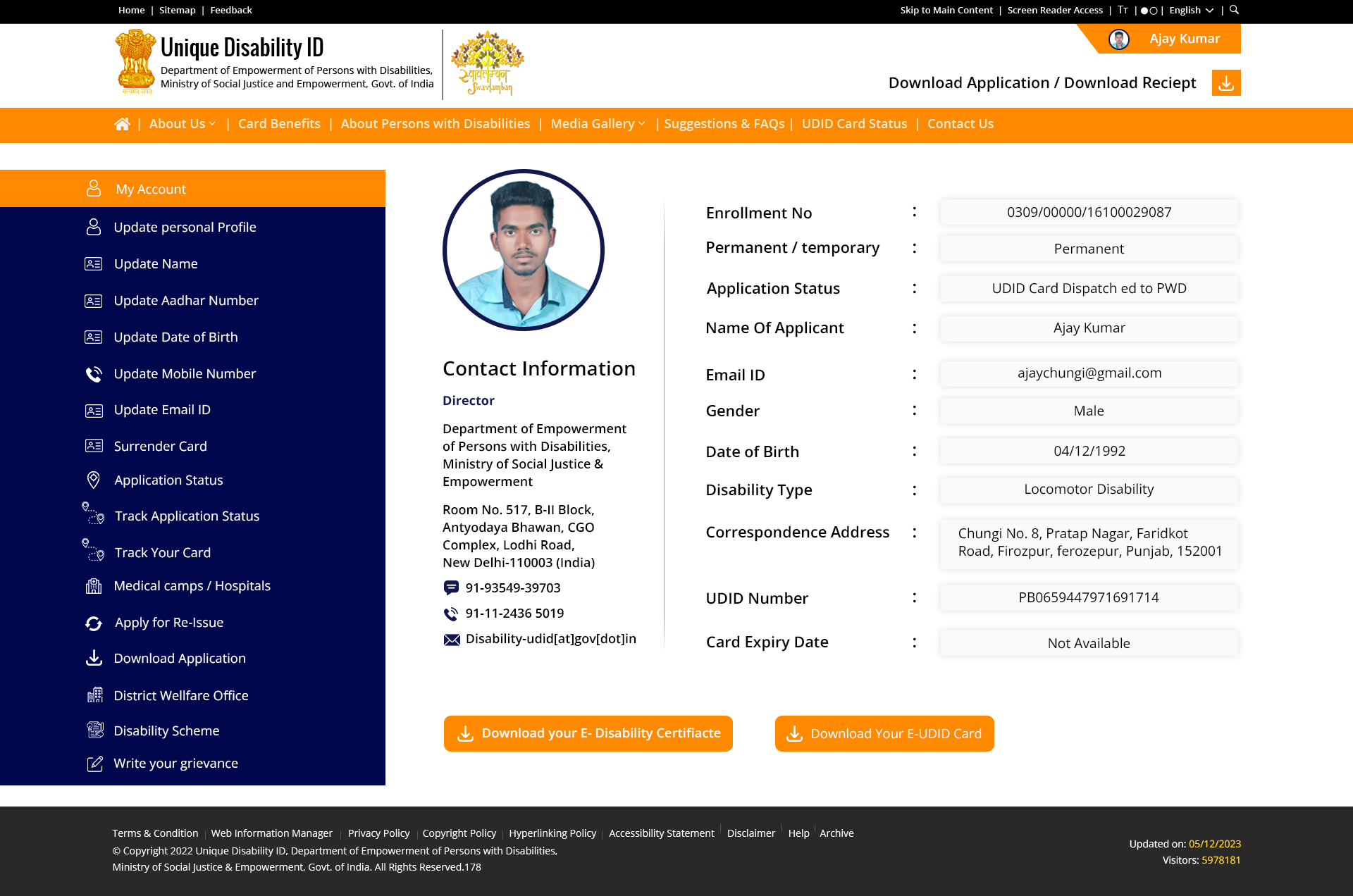Expand the About Us menu

tap(183, 124)
